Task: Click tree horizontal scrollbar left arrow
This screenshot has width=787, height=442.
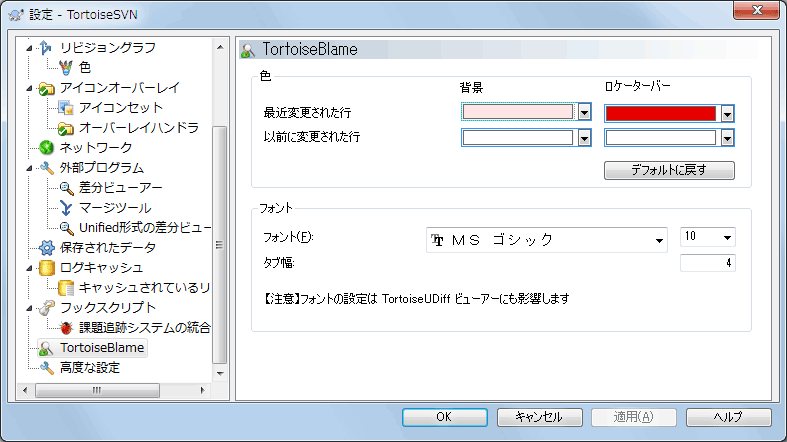Action: pyautogui.click(x=25, y=390)
